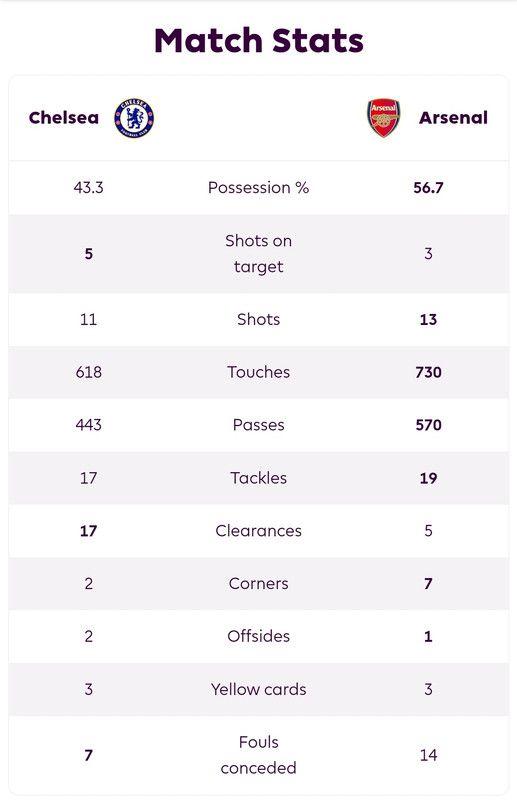Image resolution: width=517 pixels, height=800 pixels.
Task: Select the Tackles stat label
Action: tap(258, 478)
